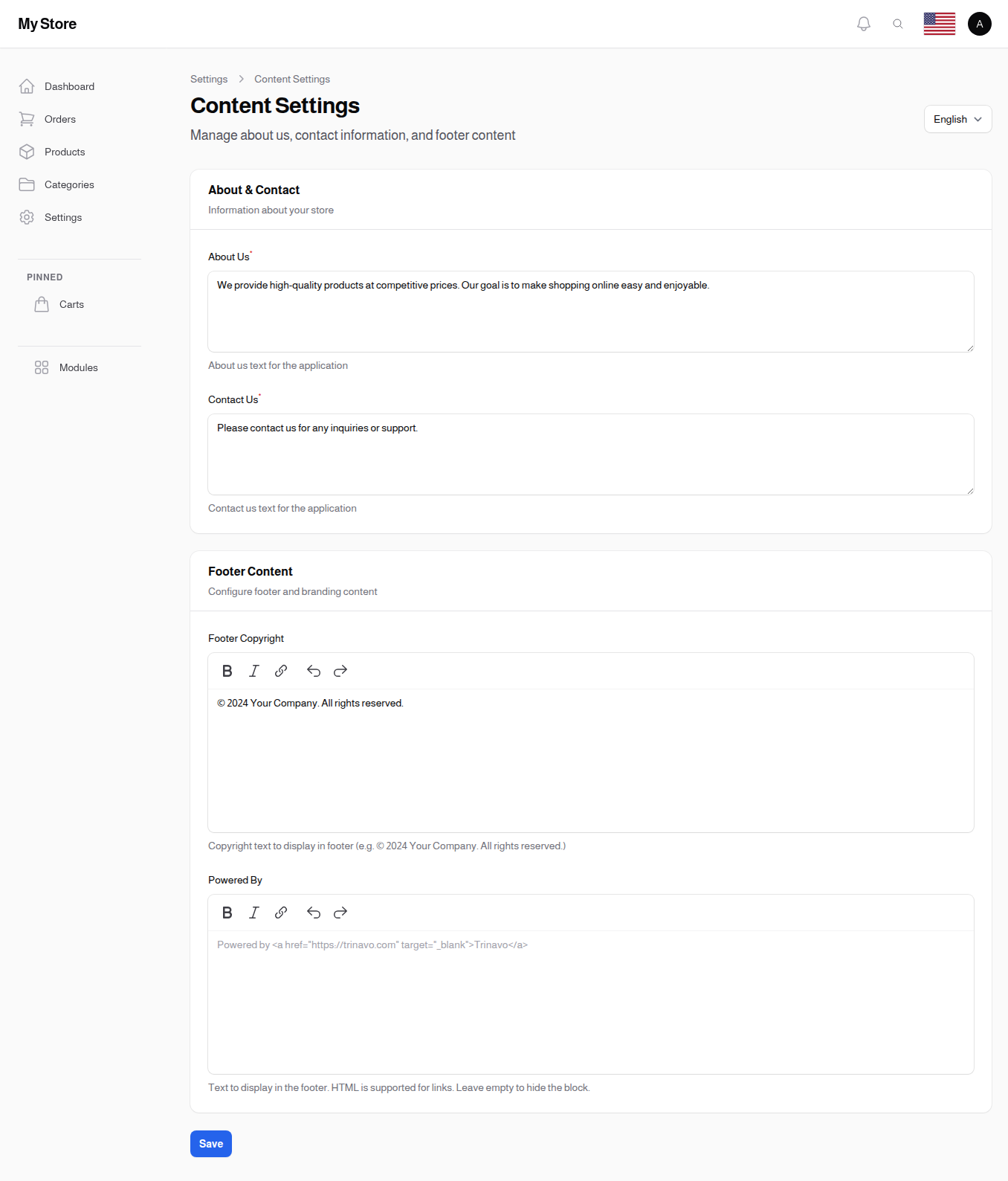Screen dimensions: 1008x1181
Task: Toggle bold in Footer Copyright editor
Action: (x=227, y=671)
